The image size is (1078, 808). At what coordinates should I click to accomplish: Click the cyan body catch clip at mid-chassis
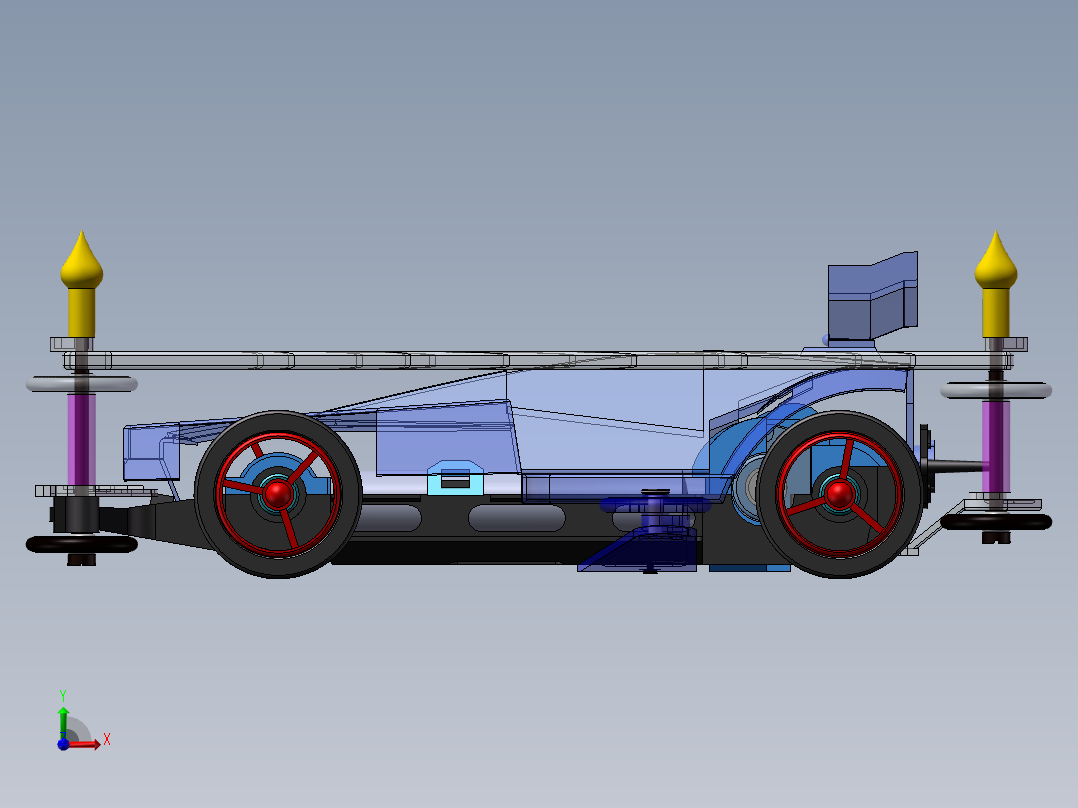(x=455, y=477)
